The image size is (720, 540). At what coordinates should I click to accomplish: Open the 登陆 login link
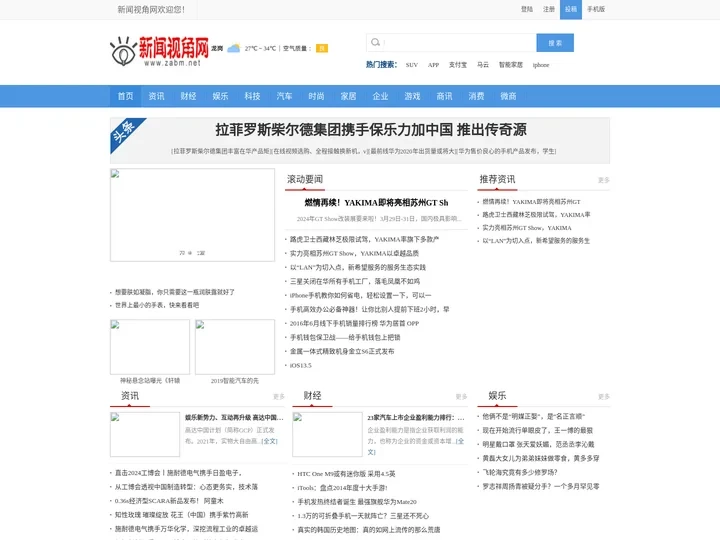(x=527, y=9)
